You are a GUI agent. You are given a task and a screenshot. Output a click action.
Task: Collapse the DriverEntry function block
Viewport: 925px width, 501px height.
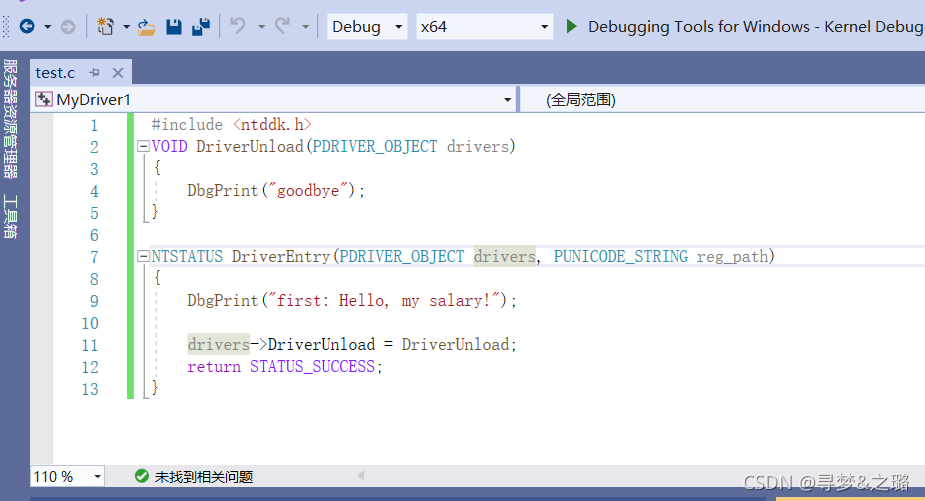[x=143, y=256]
